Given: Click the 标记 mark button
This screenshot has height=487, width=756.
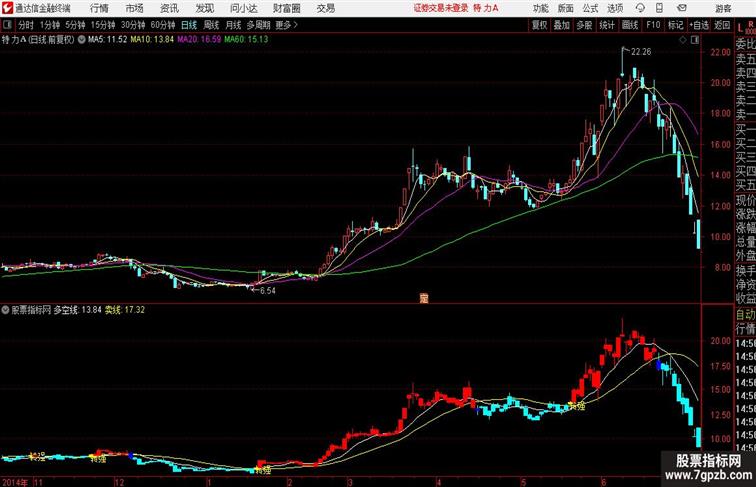Looking at the screenshot, I should [x=675, y=25].
